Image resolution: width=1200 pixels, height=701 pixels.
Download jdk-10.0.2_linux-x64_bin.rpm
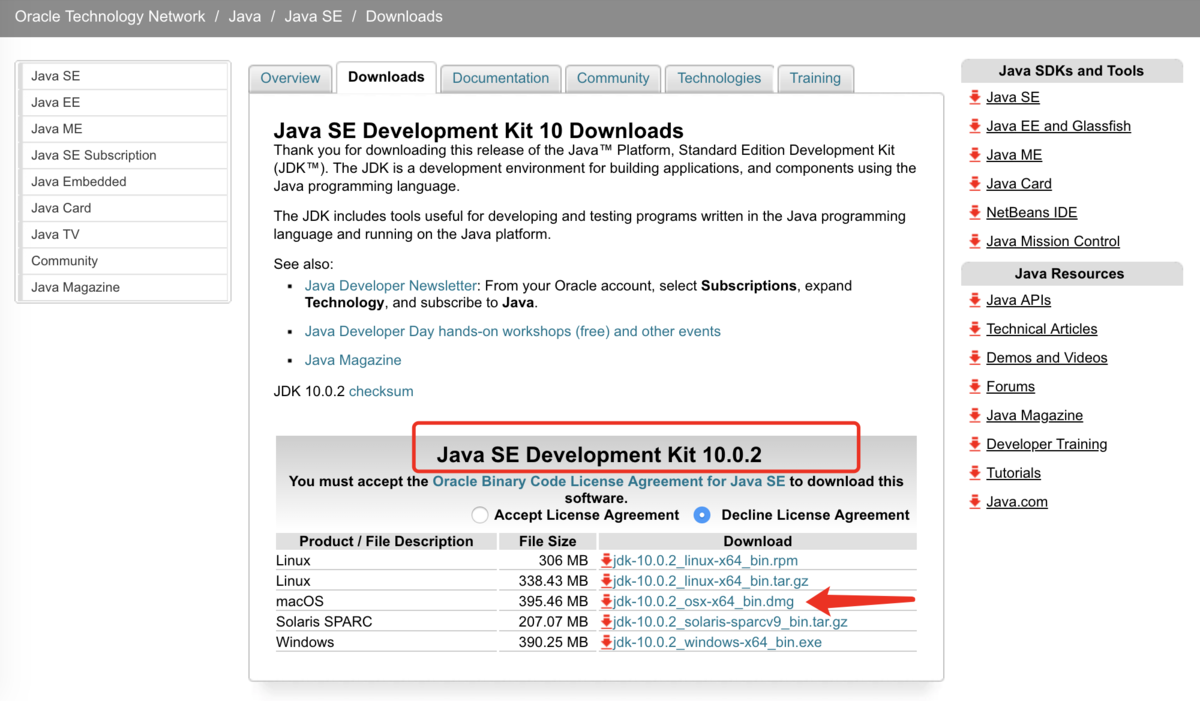pyautogui.click(x=705, y=560)
